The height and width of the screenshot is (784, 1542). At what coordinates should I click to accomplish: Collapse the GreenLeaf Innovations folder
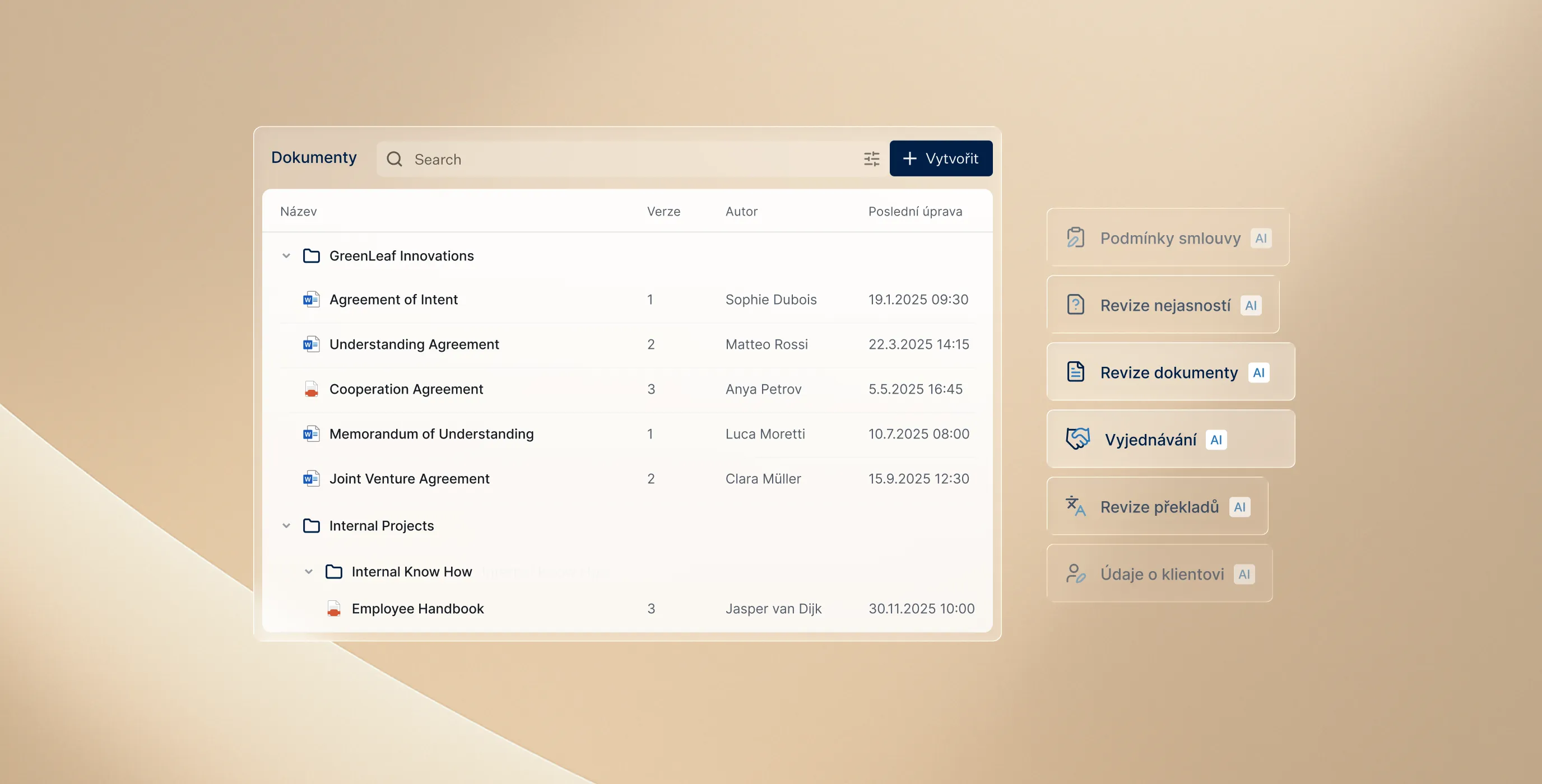click(286, 256)
